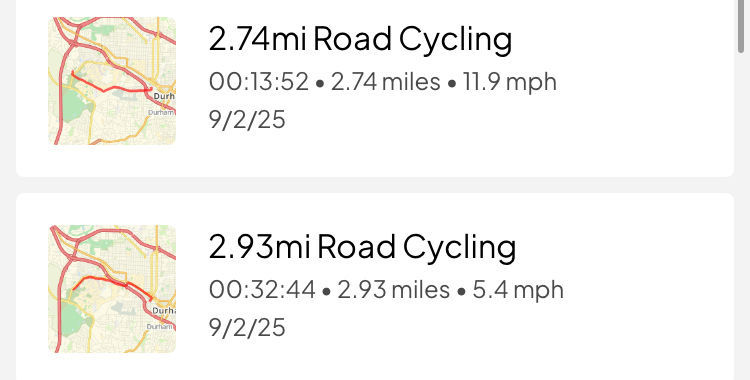Click the vertical scrollbar thumb
750x380 pixels.
[741, 25]
